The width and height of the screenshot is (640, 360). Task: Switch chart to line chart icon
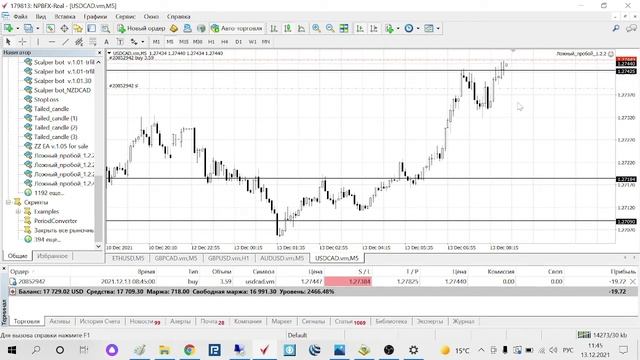301,28
